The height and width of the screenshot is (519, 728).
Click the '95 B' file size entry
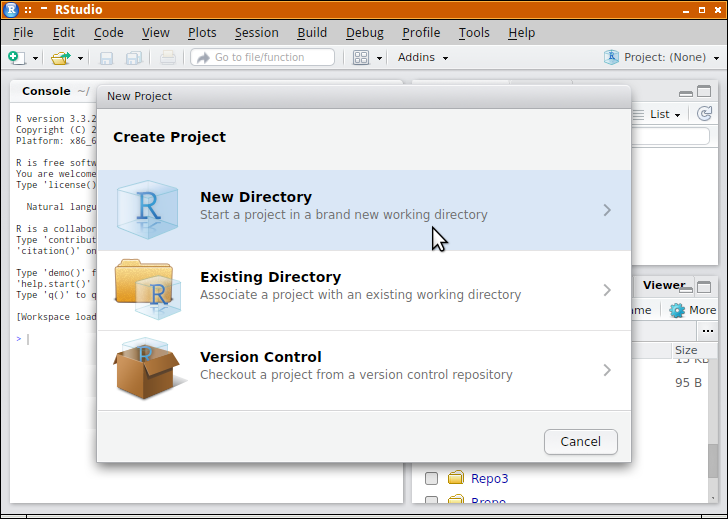click(x=688, y=383)
